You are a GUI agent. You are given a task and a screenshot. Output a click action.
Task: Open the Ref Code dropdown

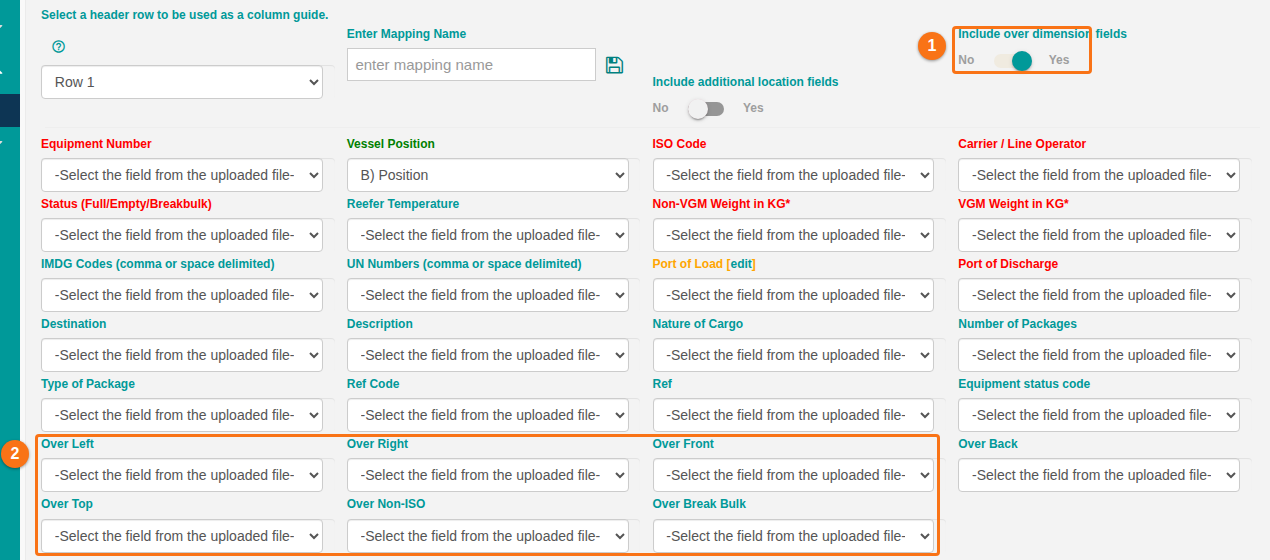[x=488, y=415]
